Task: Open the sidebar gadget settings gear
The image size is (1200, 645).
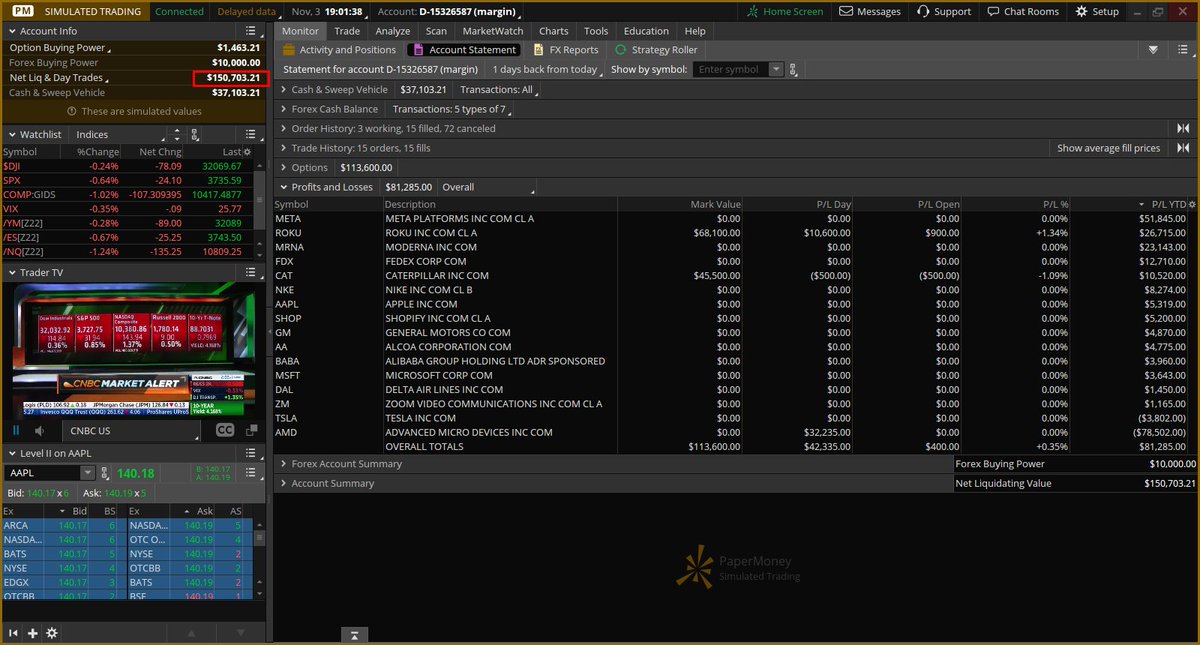Action: click(52, 633)
